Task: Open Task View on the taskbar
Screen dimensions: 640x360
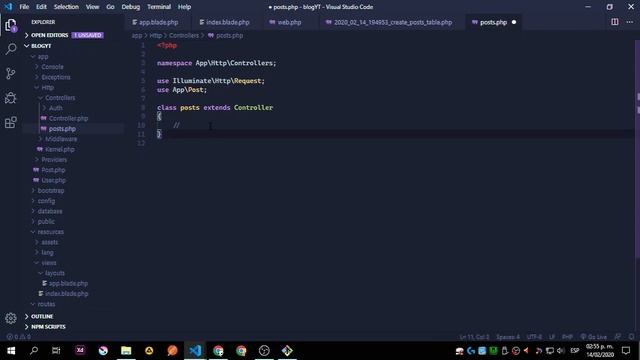Action: 56,351
